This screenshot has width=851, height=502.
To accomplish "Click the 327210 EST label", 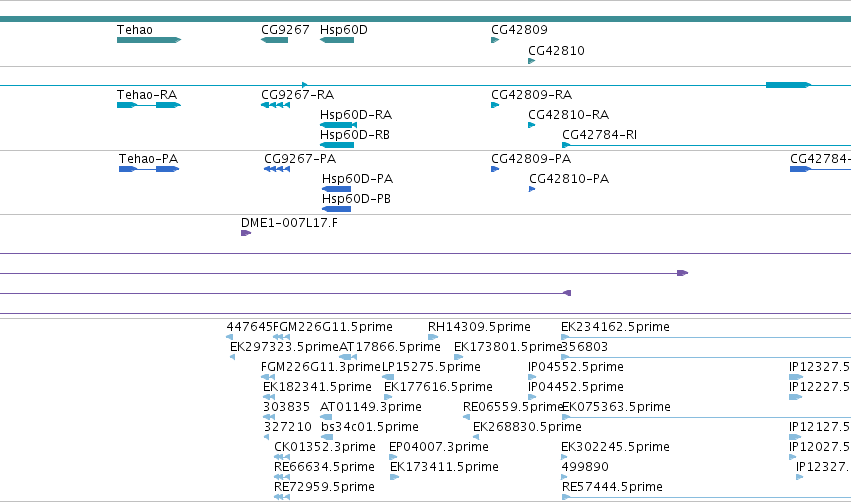I will pyautogui.click(x=288, y=427).
